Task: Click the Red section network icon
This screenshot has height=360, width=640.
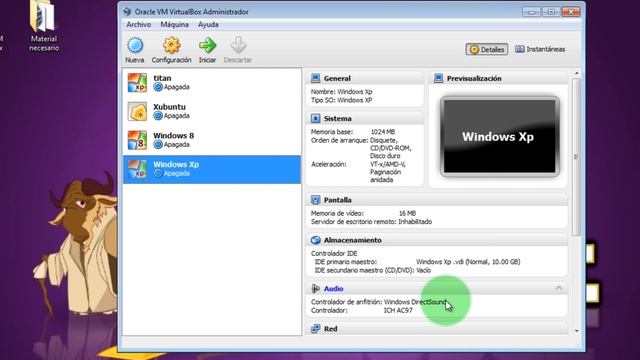Action: [315, 329]
